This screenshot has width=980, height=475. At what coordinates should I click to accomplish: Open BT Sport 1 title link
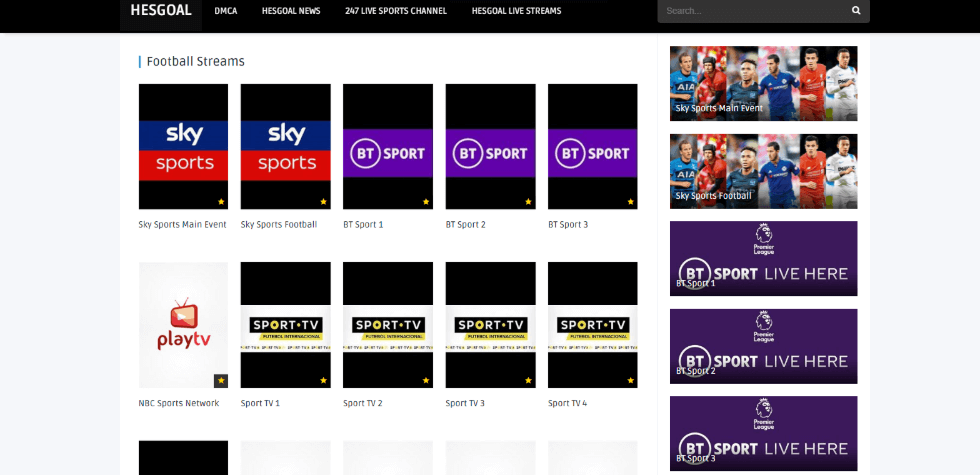tap(363, 225)
